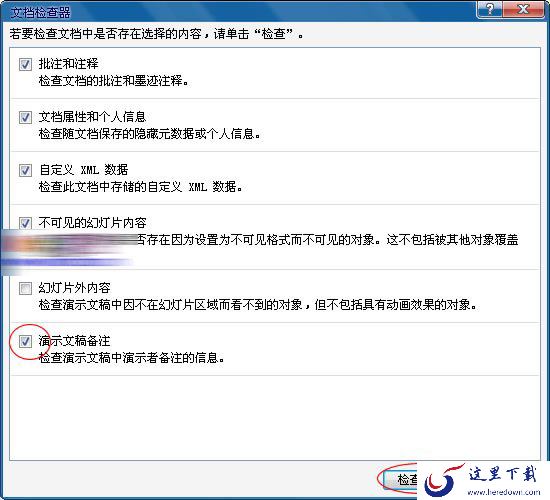Click the 文档属性和个人信息 label text
The height and width of the screenshot is (500, 550).
[x=92, y=116]
